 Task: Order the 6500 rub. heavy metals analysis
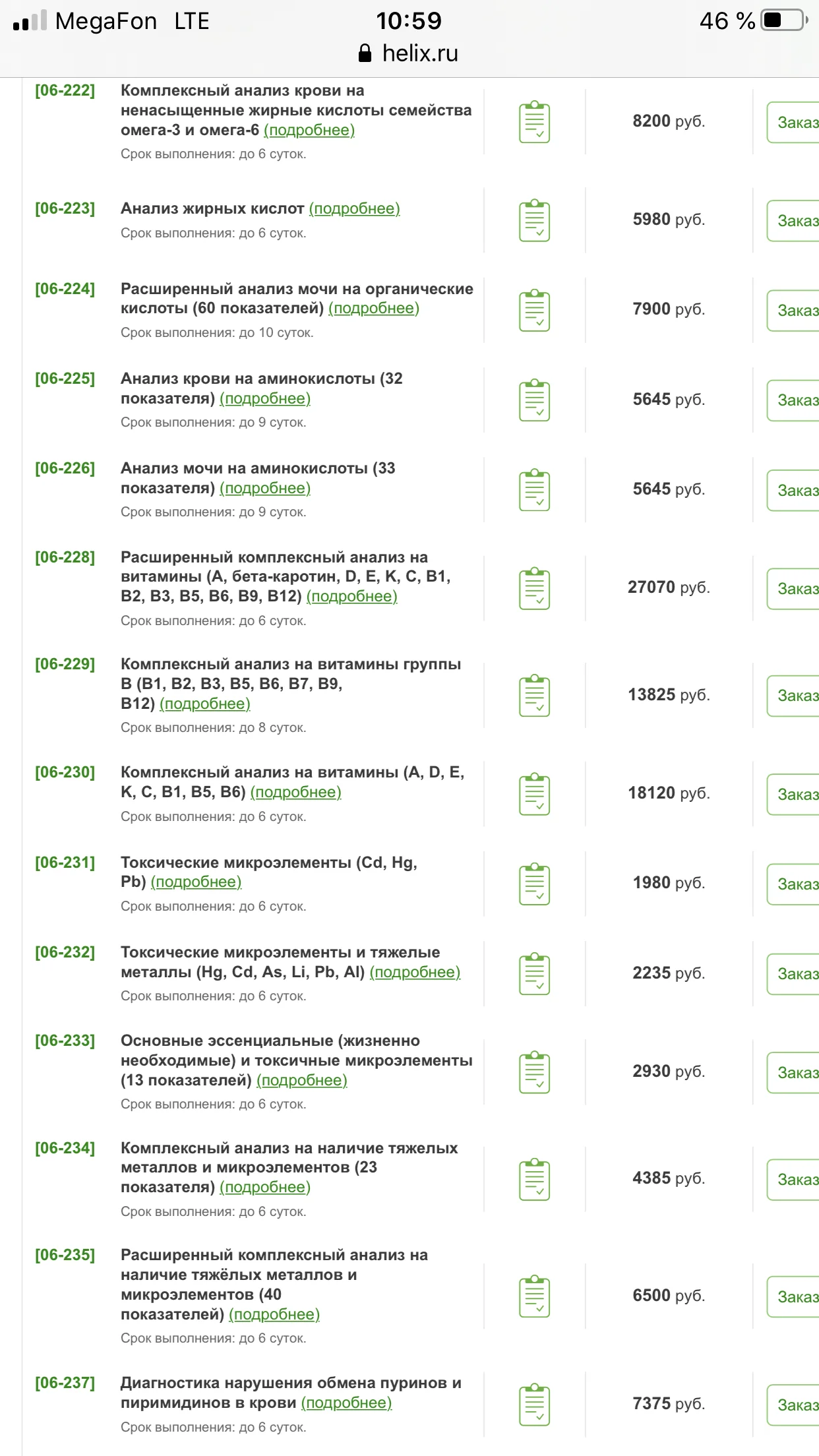pos(796,1296)
